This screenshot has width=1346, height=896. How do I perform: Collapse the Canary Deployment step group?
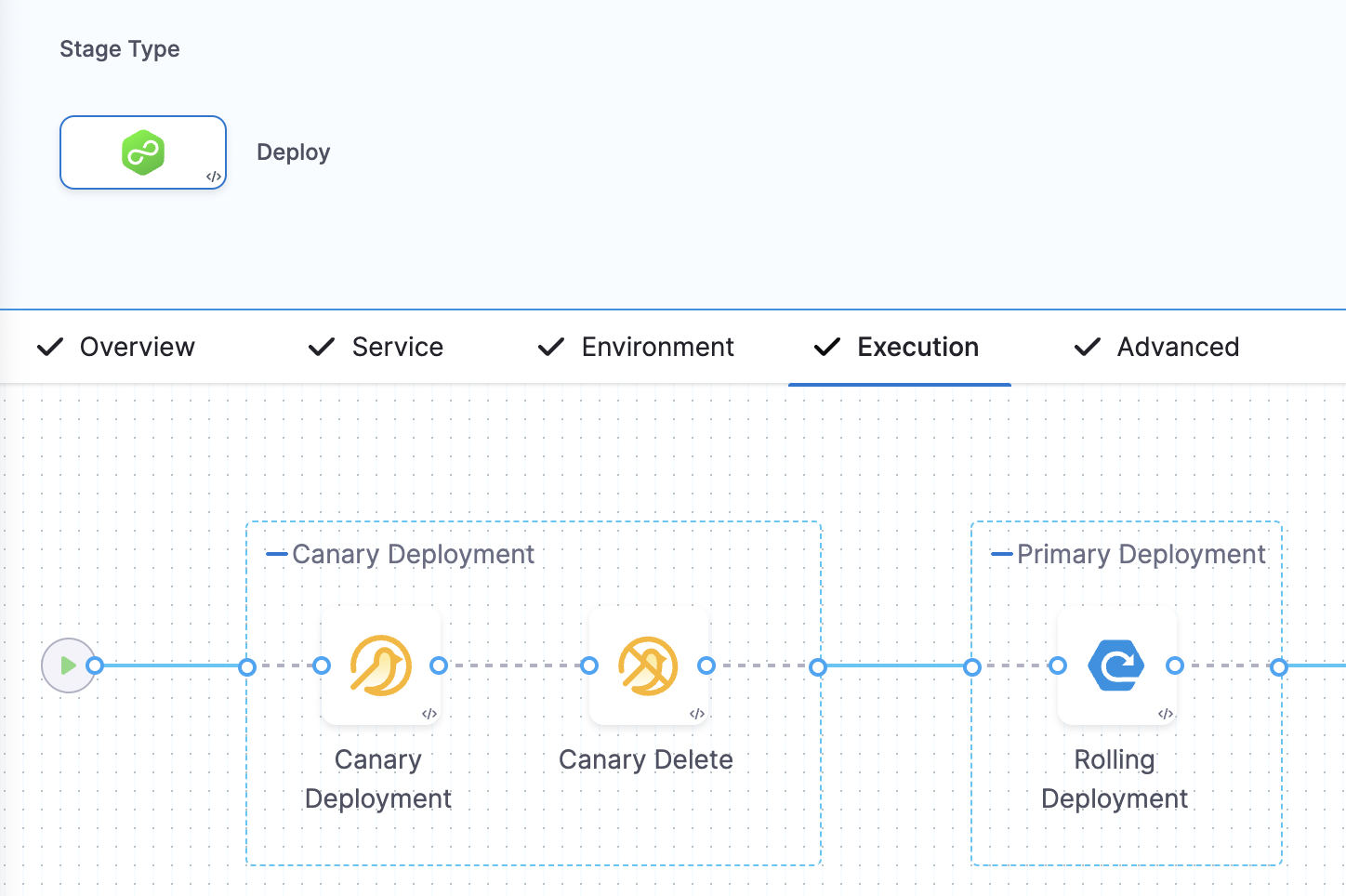click(275, 554)
